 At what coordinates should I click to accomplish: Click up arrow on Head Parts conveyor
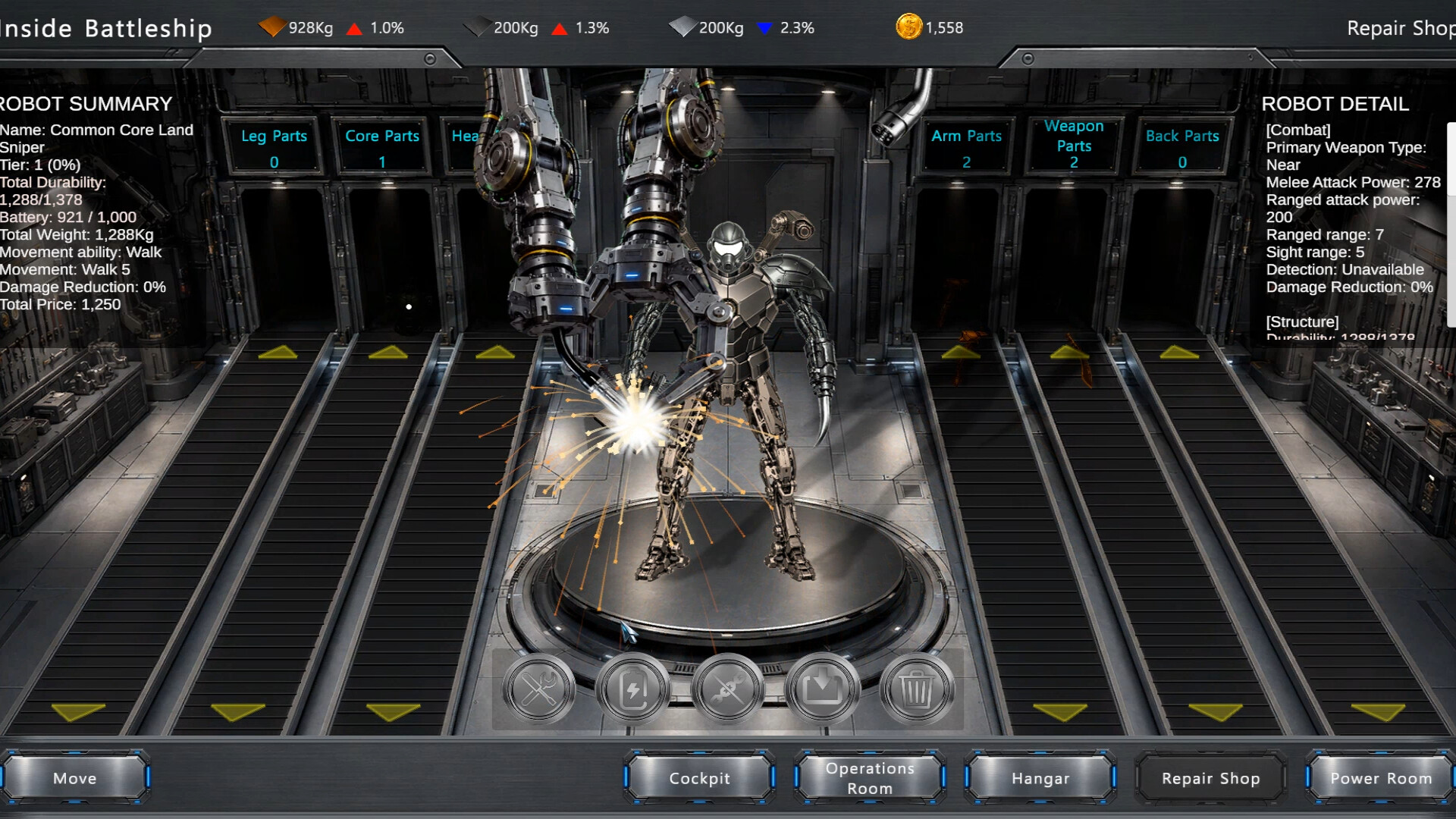pos(495,352)
